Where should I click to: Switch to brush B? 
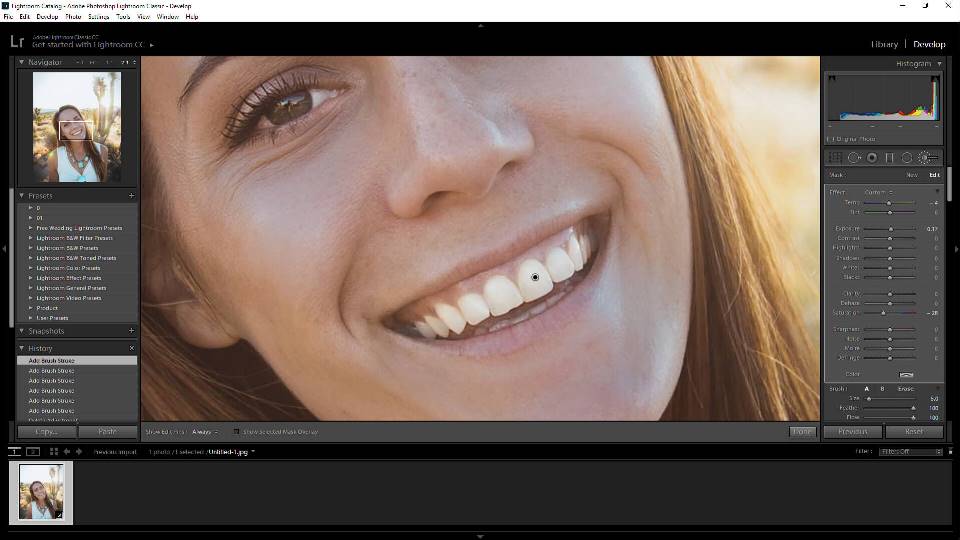tap(882, 388)
